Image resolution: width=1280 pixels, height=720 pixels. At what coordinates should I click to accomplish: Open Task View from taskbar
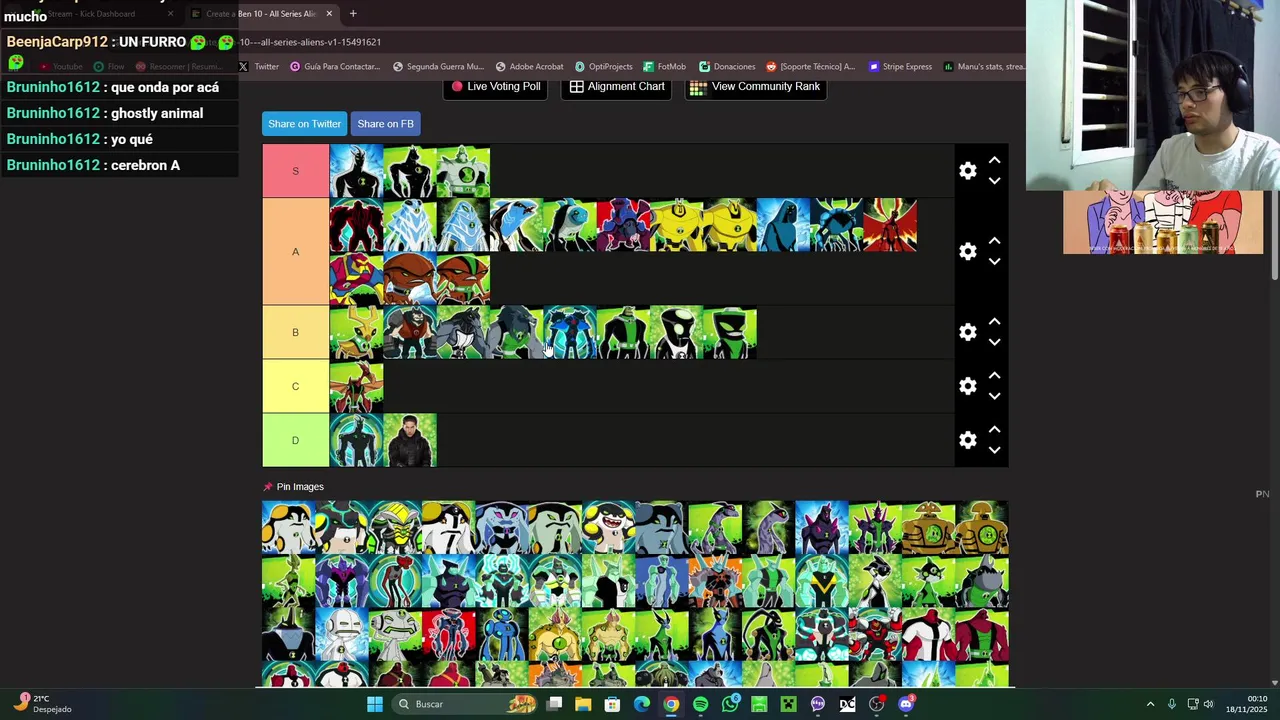555,704
